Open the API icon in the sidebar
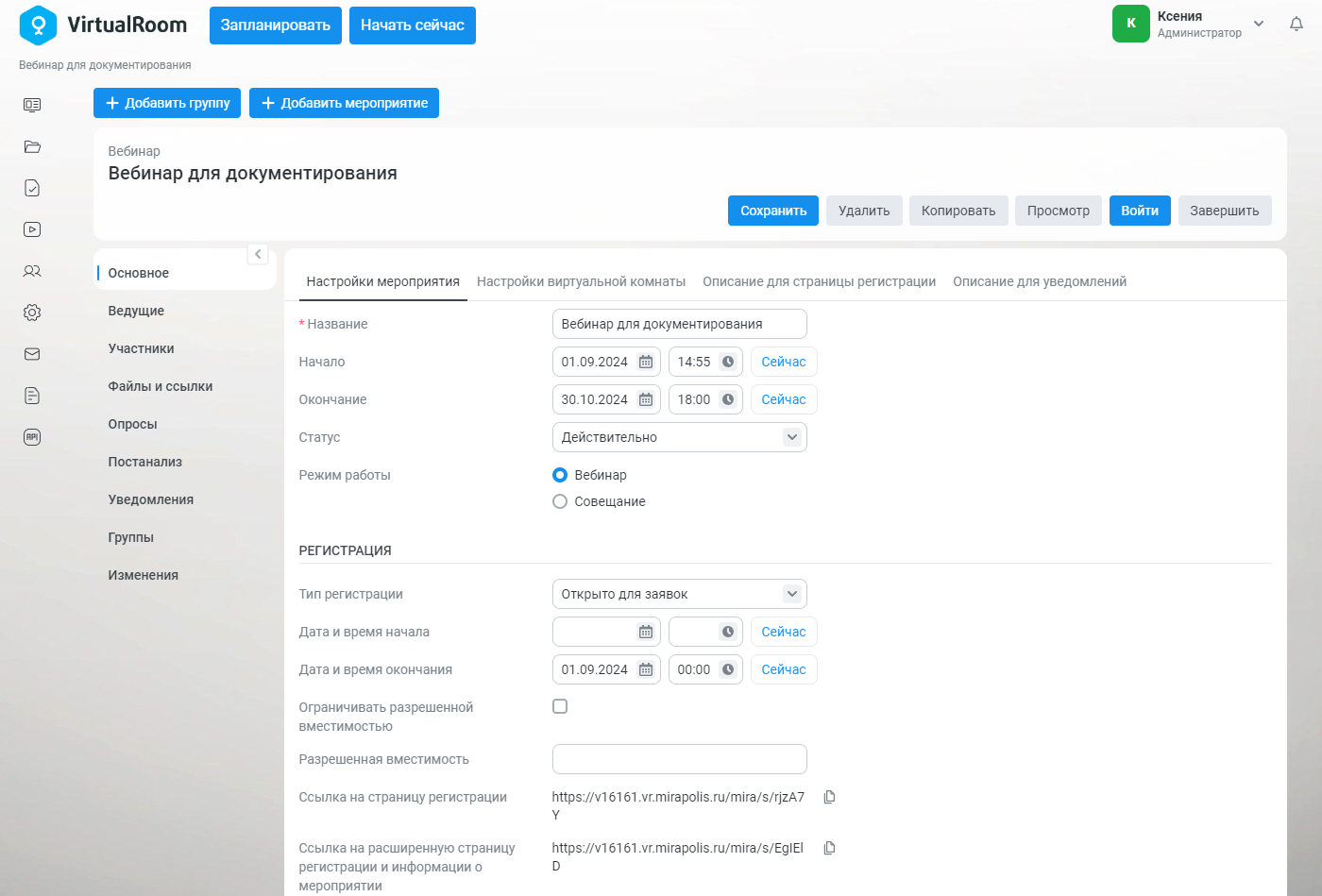The image size is (1322, 896). point(32,437)
